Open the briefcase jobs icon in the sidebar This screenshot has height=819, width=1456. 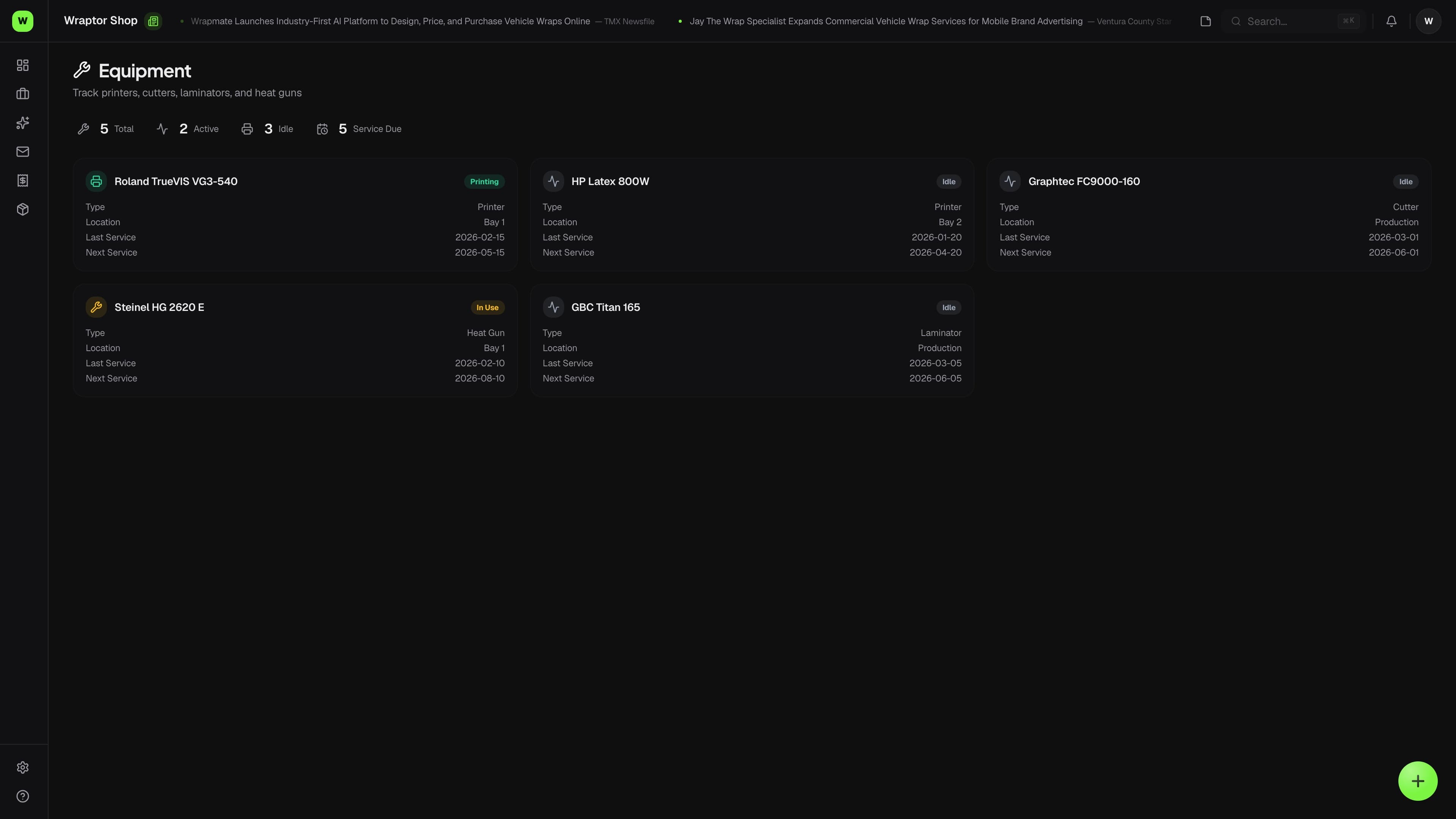(23, 94)
